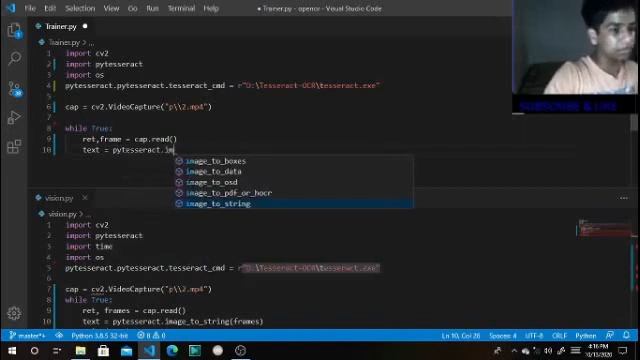640x360 pixels.
Task: Open the Selection menu
Action: tap(80, 8)
